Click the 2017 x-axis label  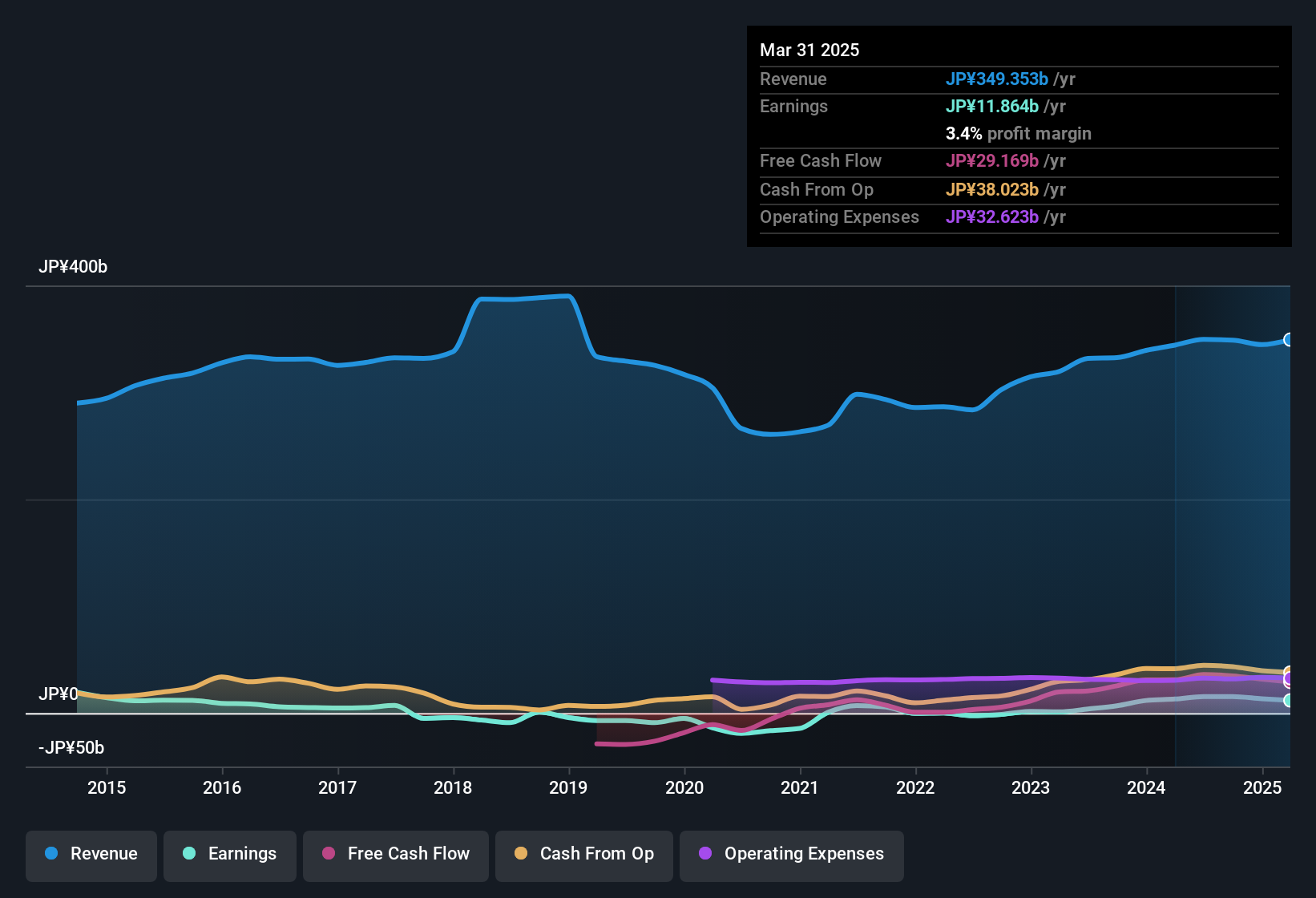coord(337,787)
